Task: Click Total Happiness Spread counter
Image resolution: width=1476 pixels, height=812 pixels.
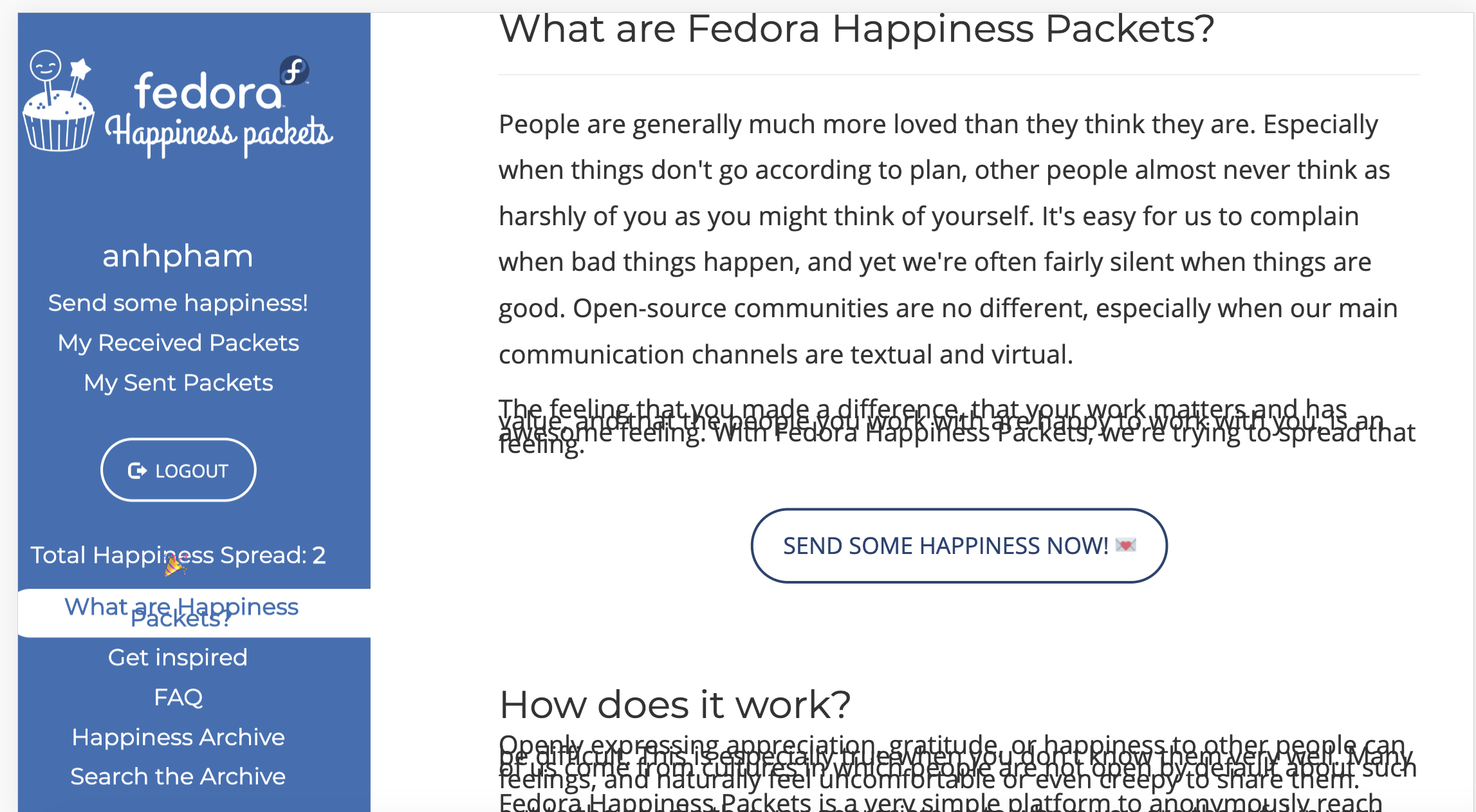Action: [x=178, y=555]
